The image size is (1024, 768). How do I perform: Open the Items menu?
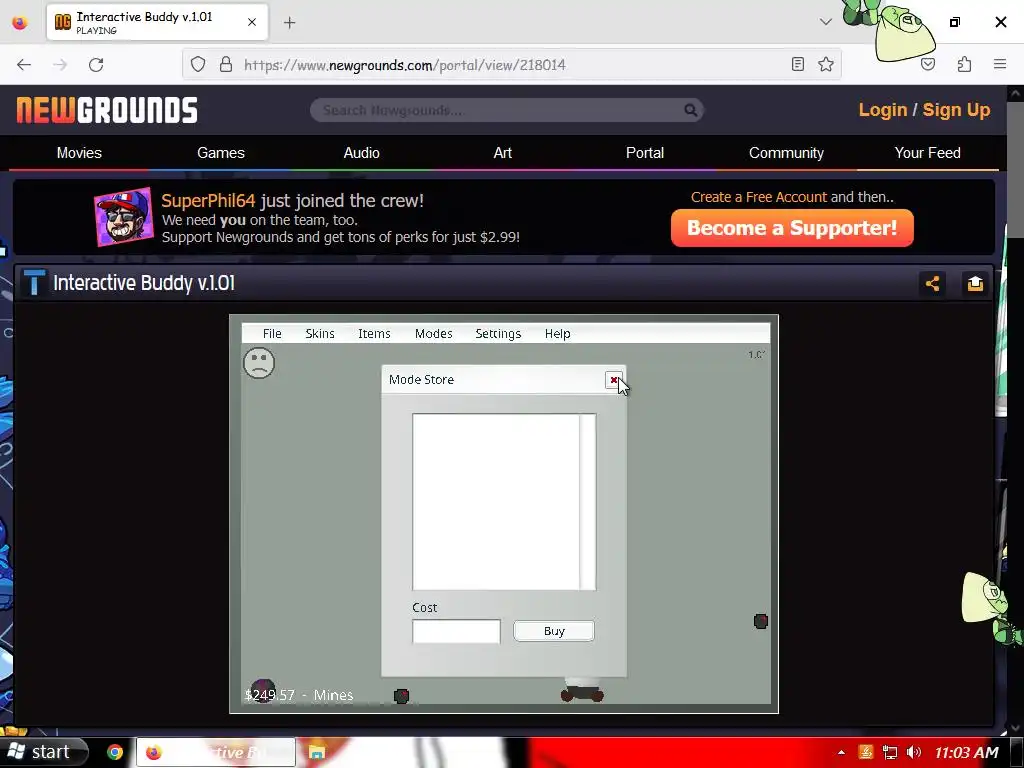pos(374,334)
